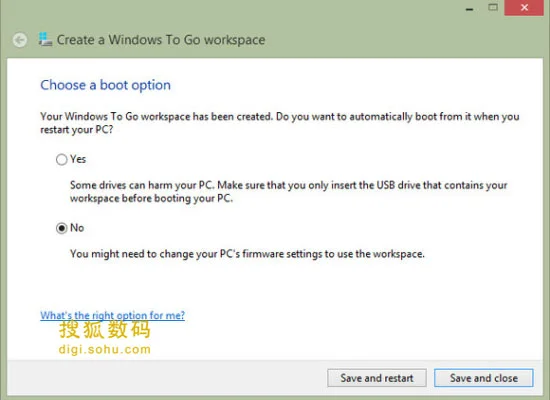Click the USB drive warning text under Yes
The height and width of the screenshot is (400, 550).
[x=289, y=192]
